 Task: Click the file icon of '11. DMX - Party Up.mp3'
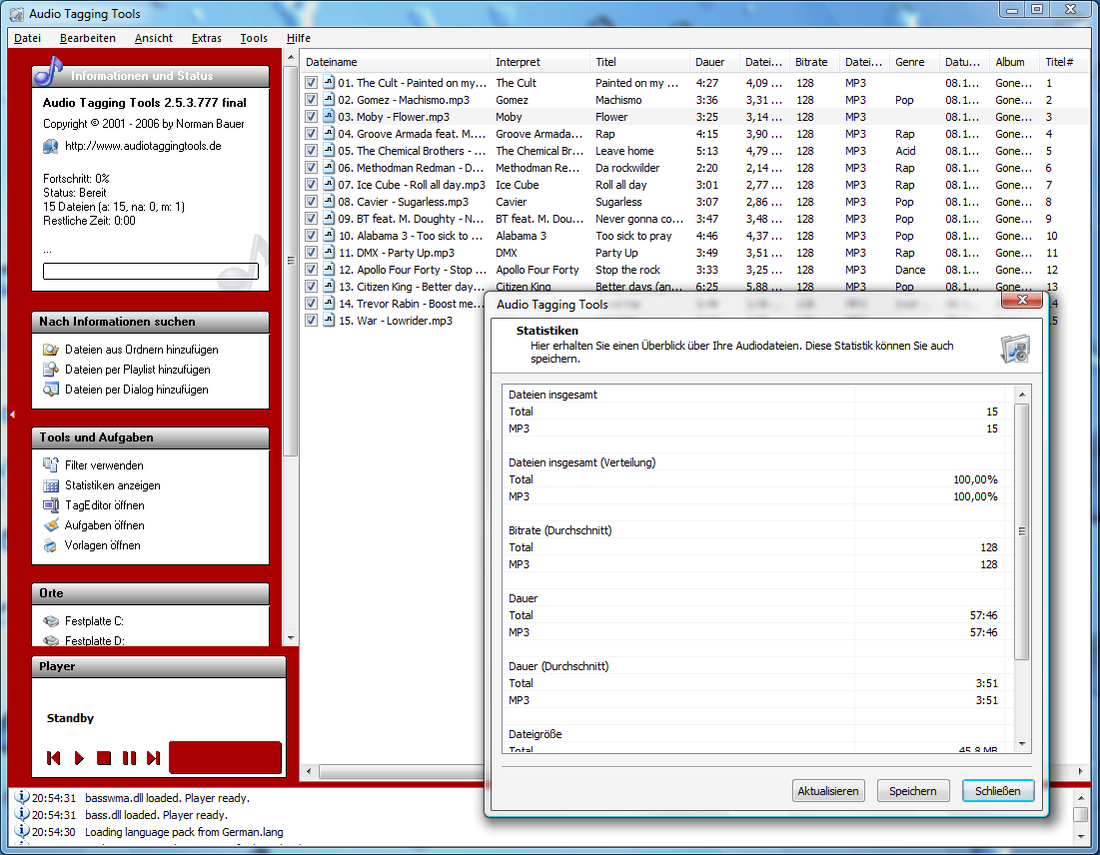click(x=328, y=253)
